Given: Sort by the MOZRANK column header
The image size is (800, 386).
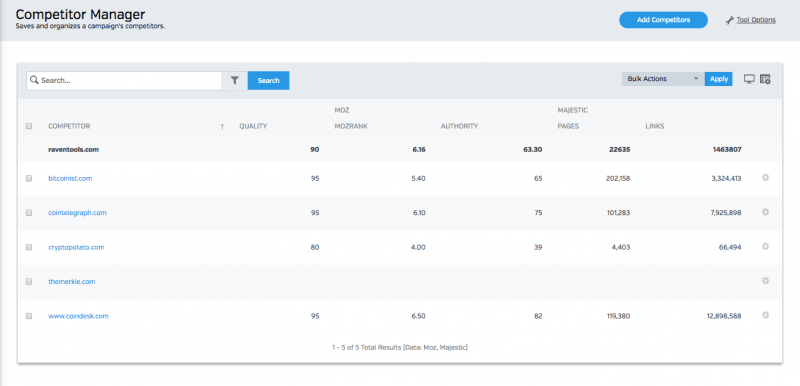Looking at the screenshot, I should (351, 126).
